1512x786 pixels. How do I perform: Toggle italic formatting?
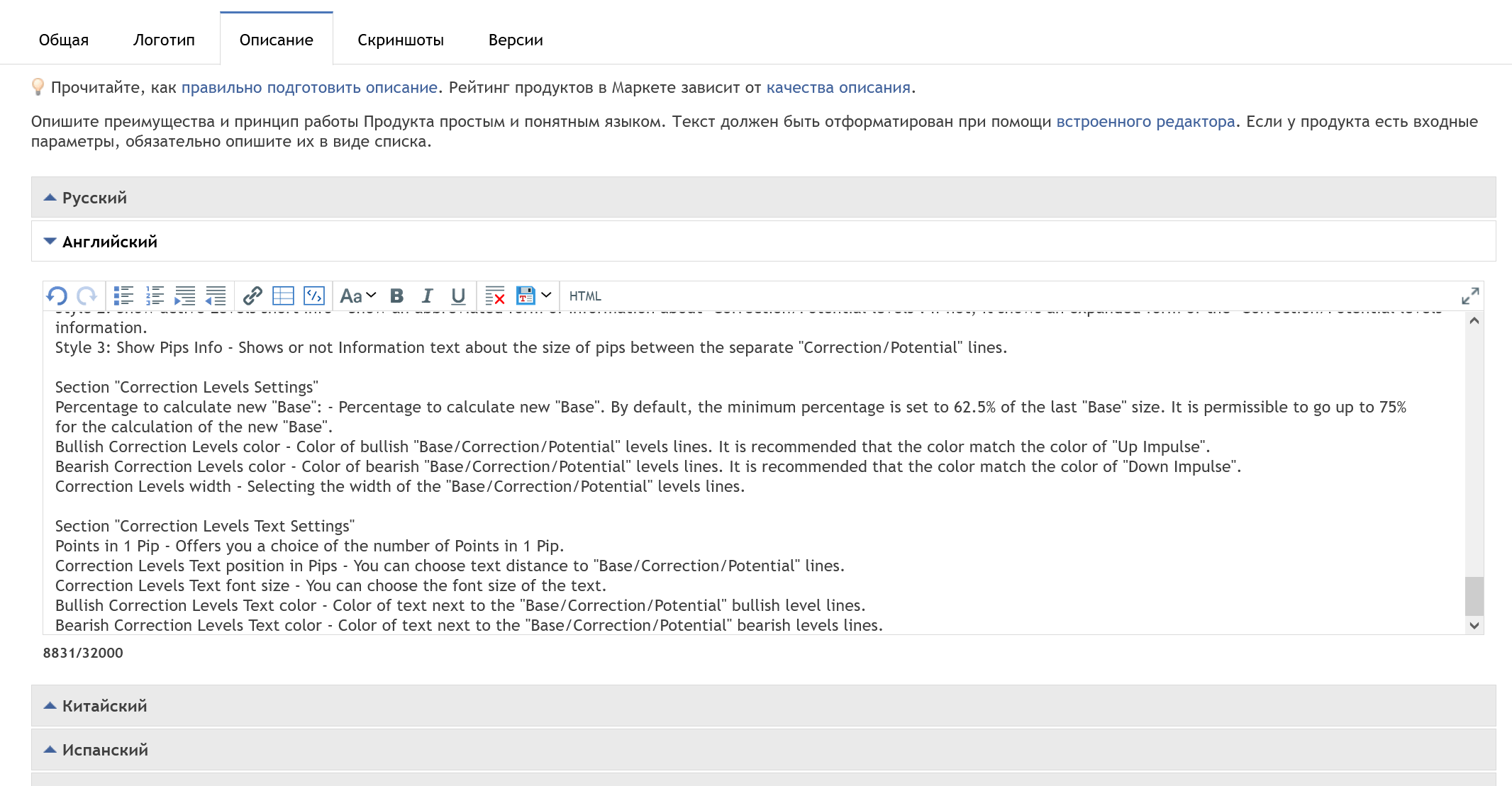427,296
